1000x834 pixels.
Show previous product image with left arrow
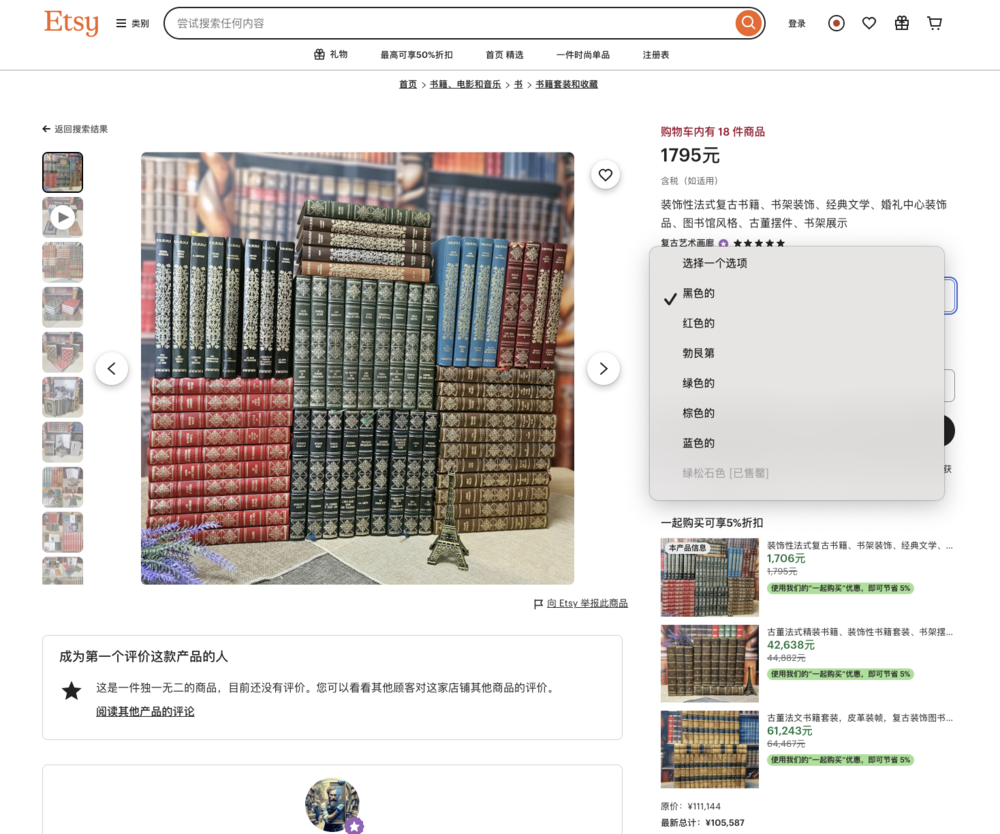[x=111, y=368]
